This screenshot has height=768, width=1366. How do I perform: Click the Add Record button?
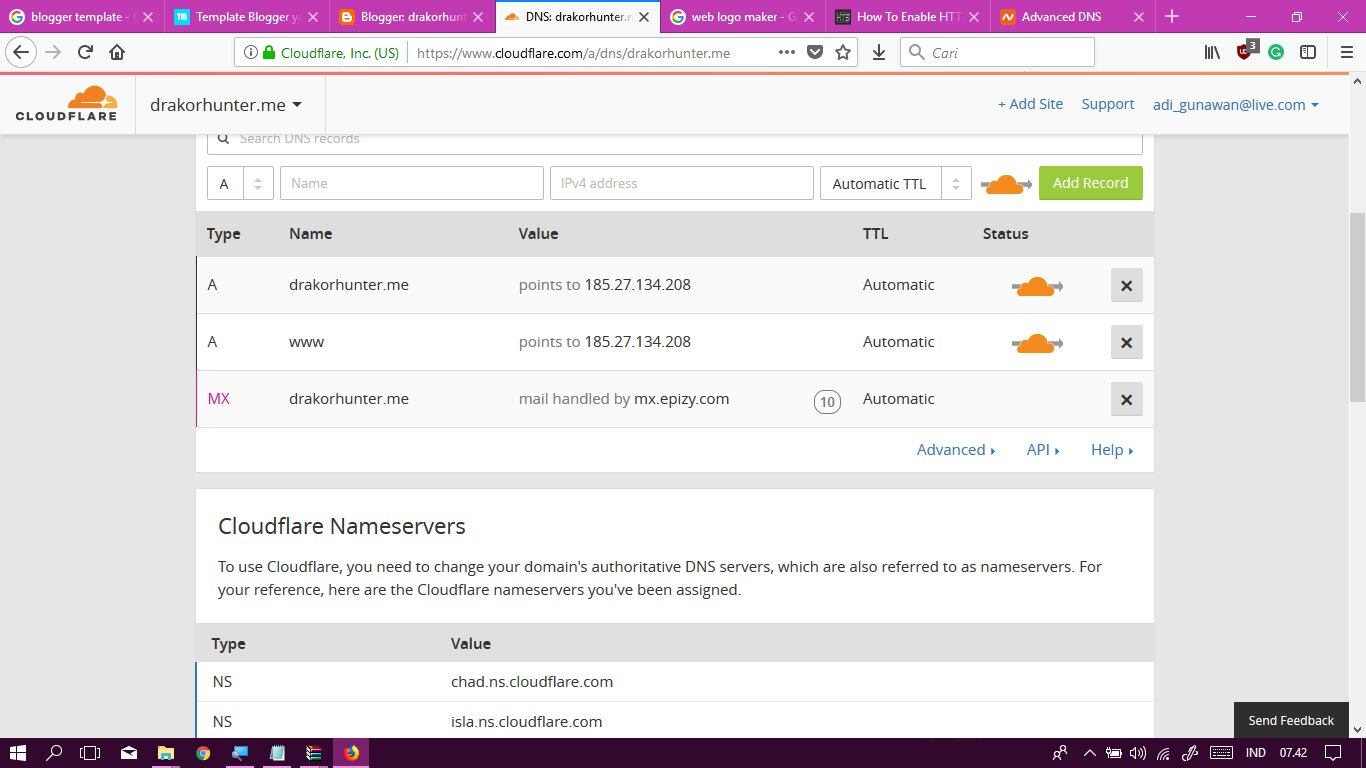(1090, 183)
